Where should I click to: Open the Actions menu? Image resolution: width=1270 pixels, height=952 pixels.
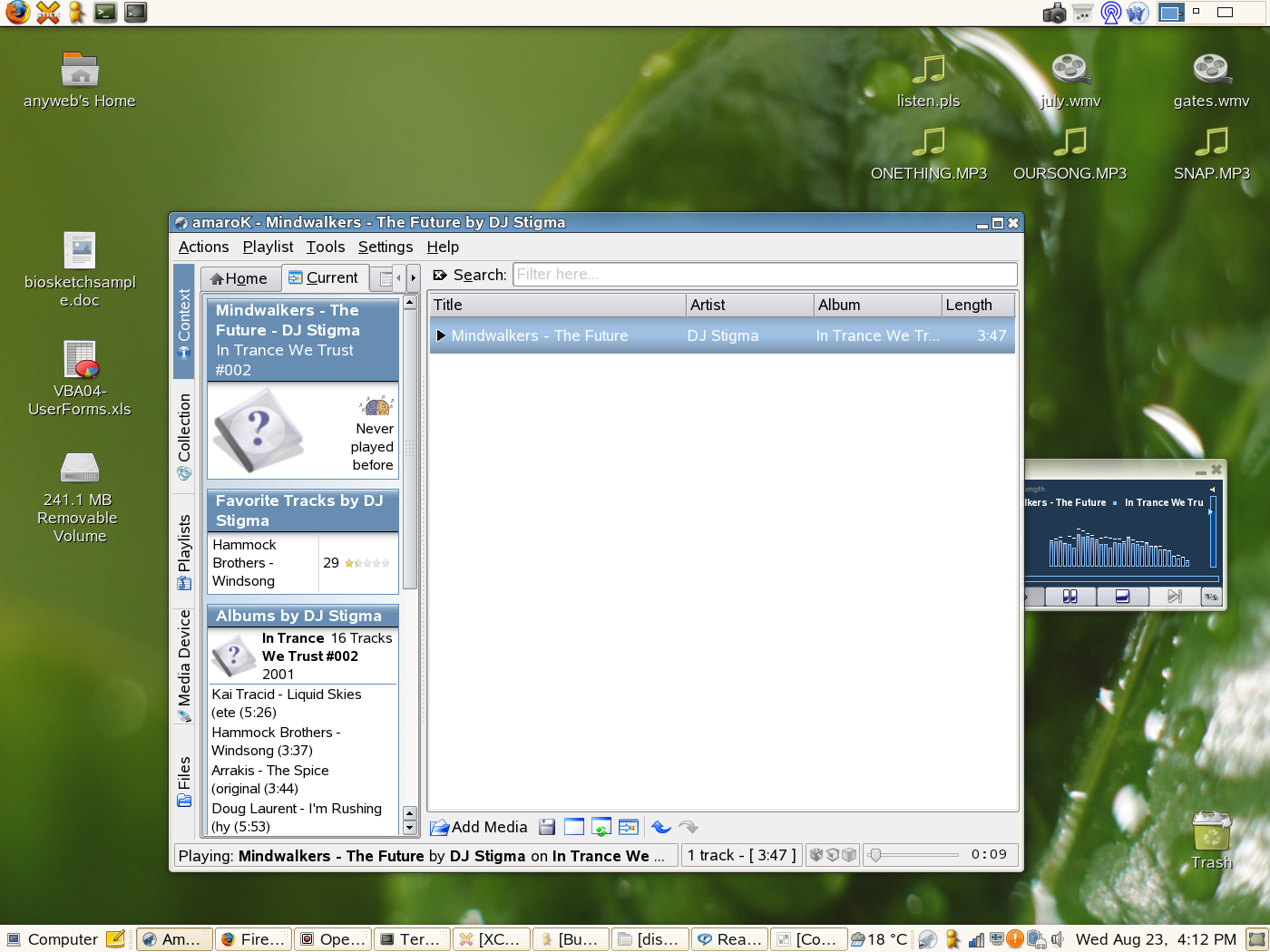pyautogui.click(x=203, y=247)
